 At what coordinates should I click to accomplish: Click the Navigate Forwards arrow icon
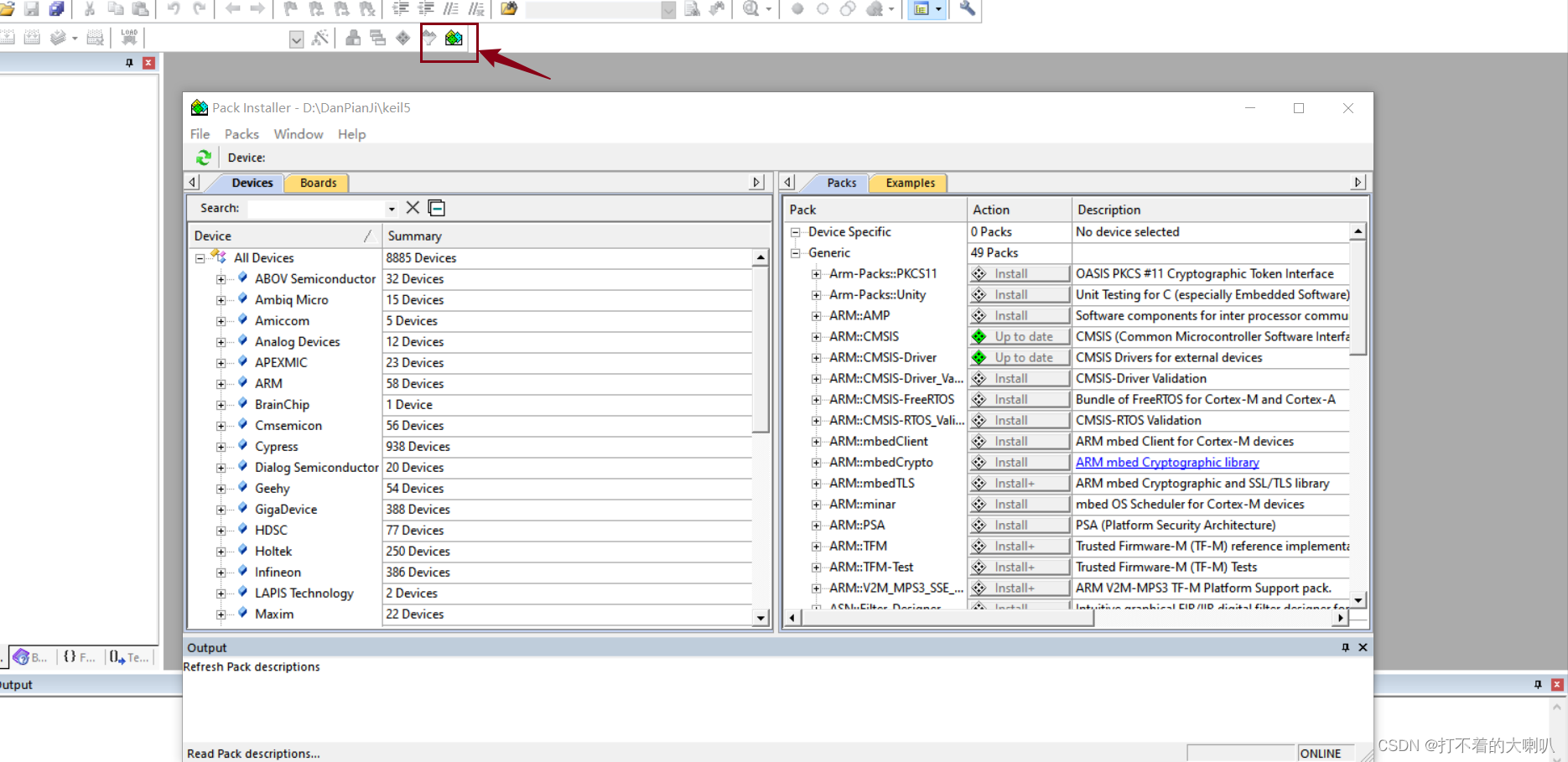(x=257, y=9)
